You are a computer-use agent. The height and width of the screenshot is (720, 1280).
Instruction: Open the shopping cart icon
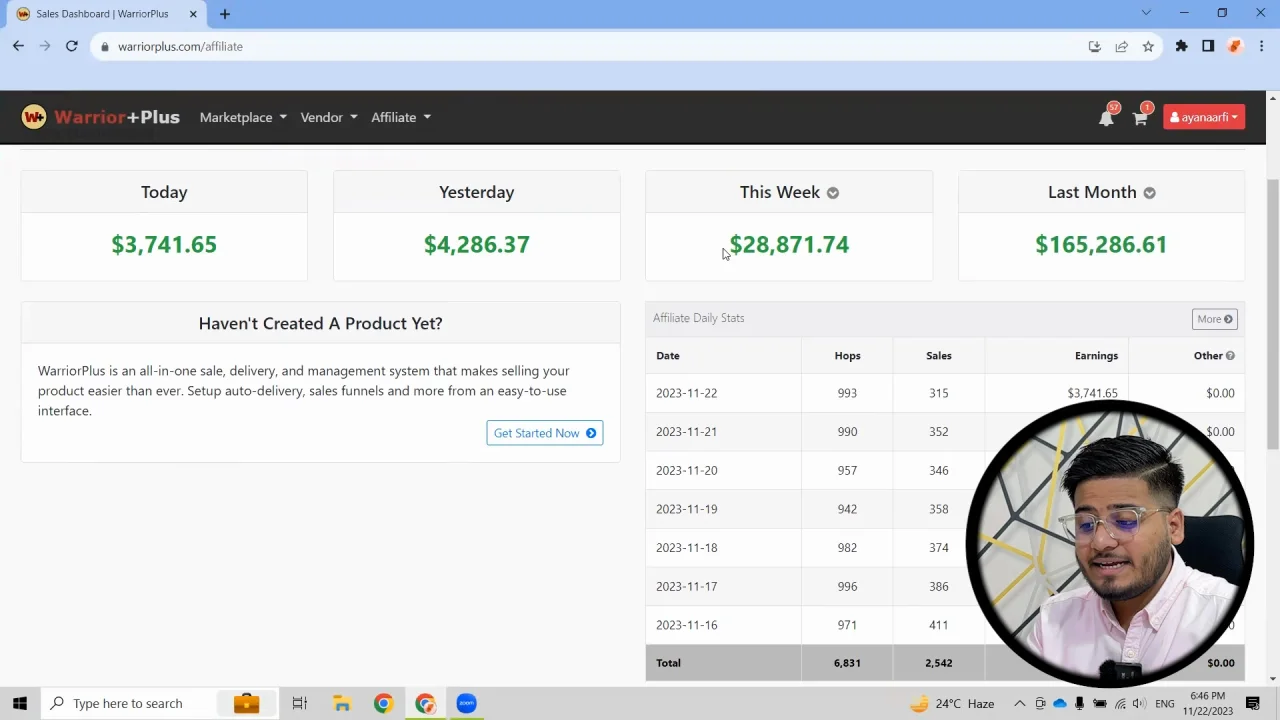1139,118
